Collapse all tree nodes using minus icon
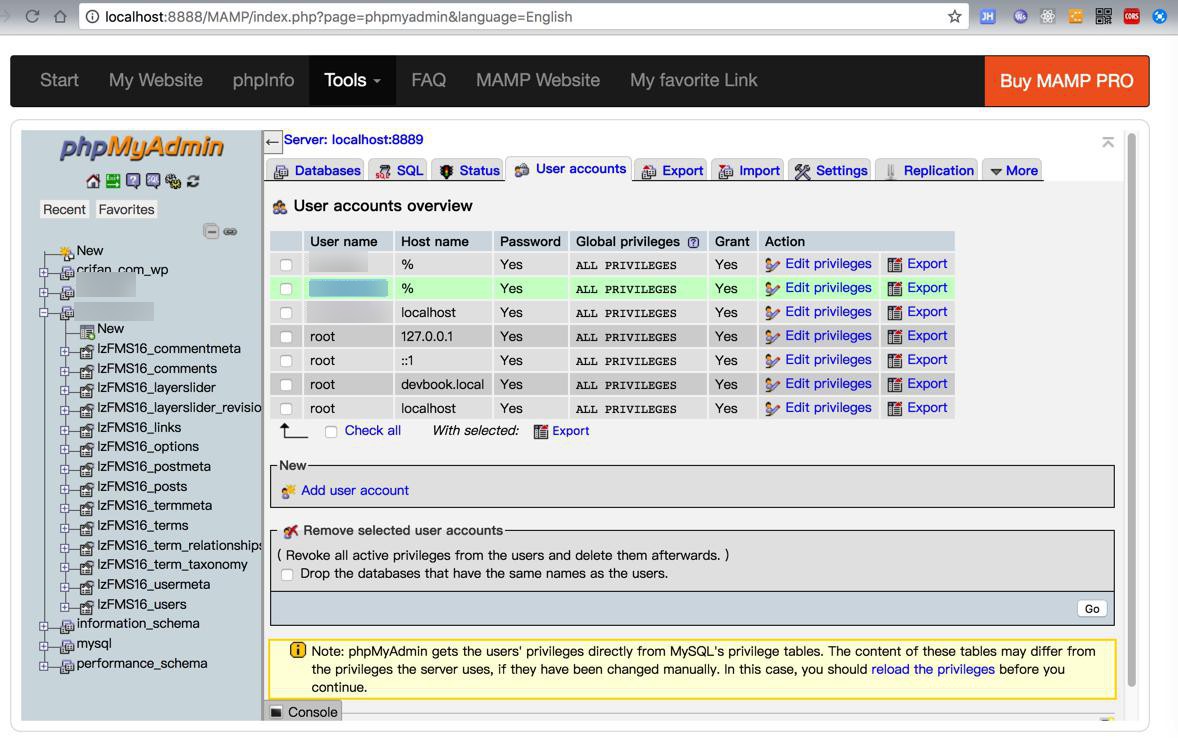Viewport: 1178px width, 738px height. point(211,231)
